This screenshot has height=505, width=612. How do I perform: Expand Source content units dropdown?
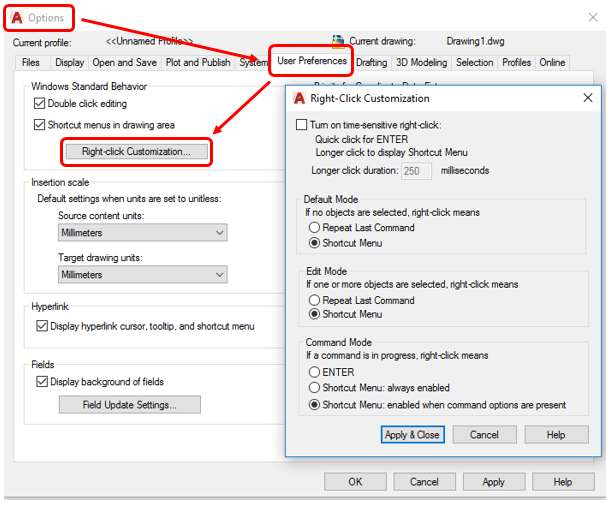143,233
